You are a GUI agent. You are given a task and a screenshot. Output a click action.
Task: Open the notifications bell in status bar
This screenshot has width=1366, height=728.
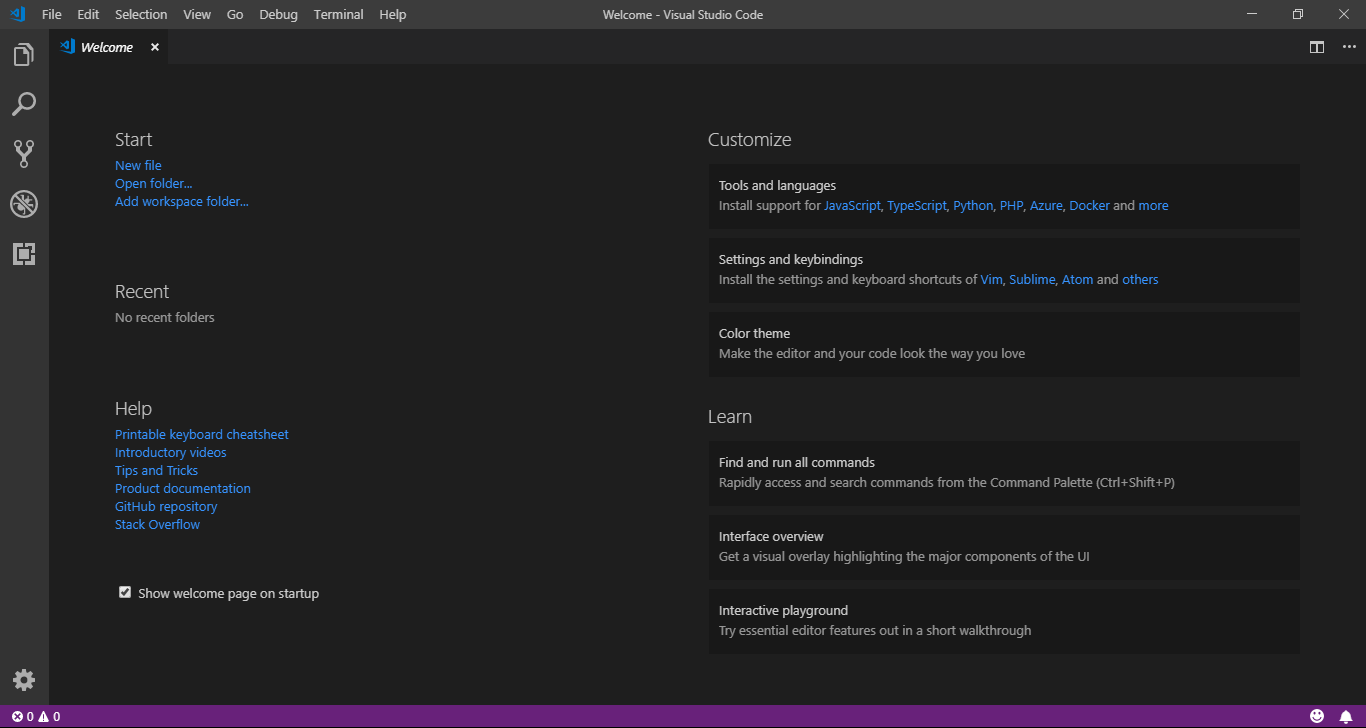[x=1346, y=716]
